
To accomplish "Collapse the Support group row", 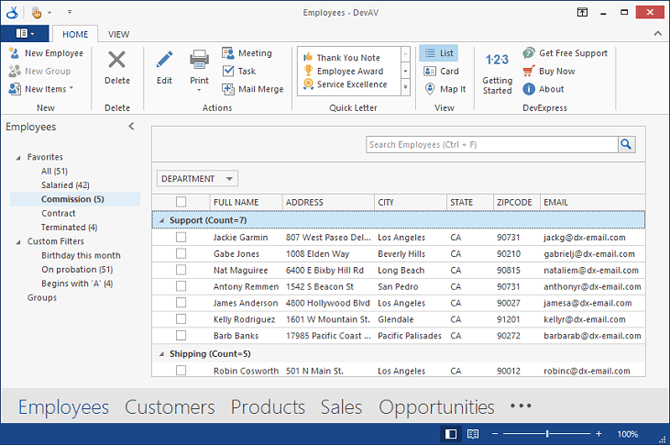I will point(162,220).
